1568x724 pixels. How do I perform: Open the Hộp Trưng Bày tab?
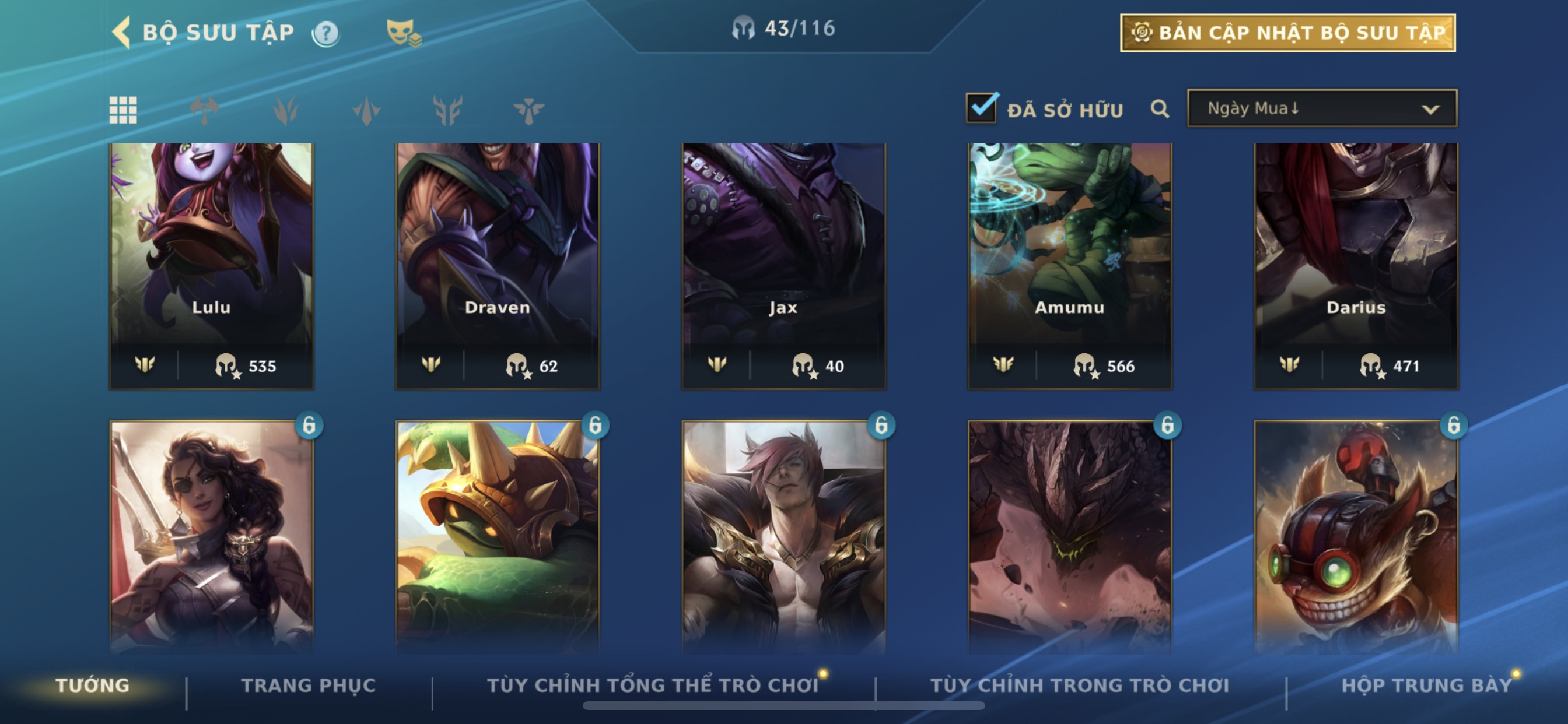click(x=1427, y=685)
